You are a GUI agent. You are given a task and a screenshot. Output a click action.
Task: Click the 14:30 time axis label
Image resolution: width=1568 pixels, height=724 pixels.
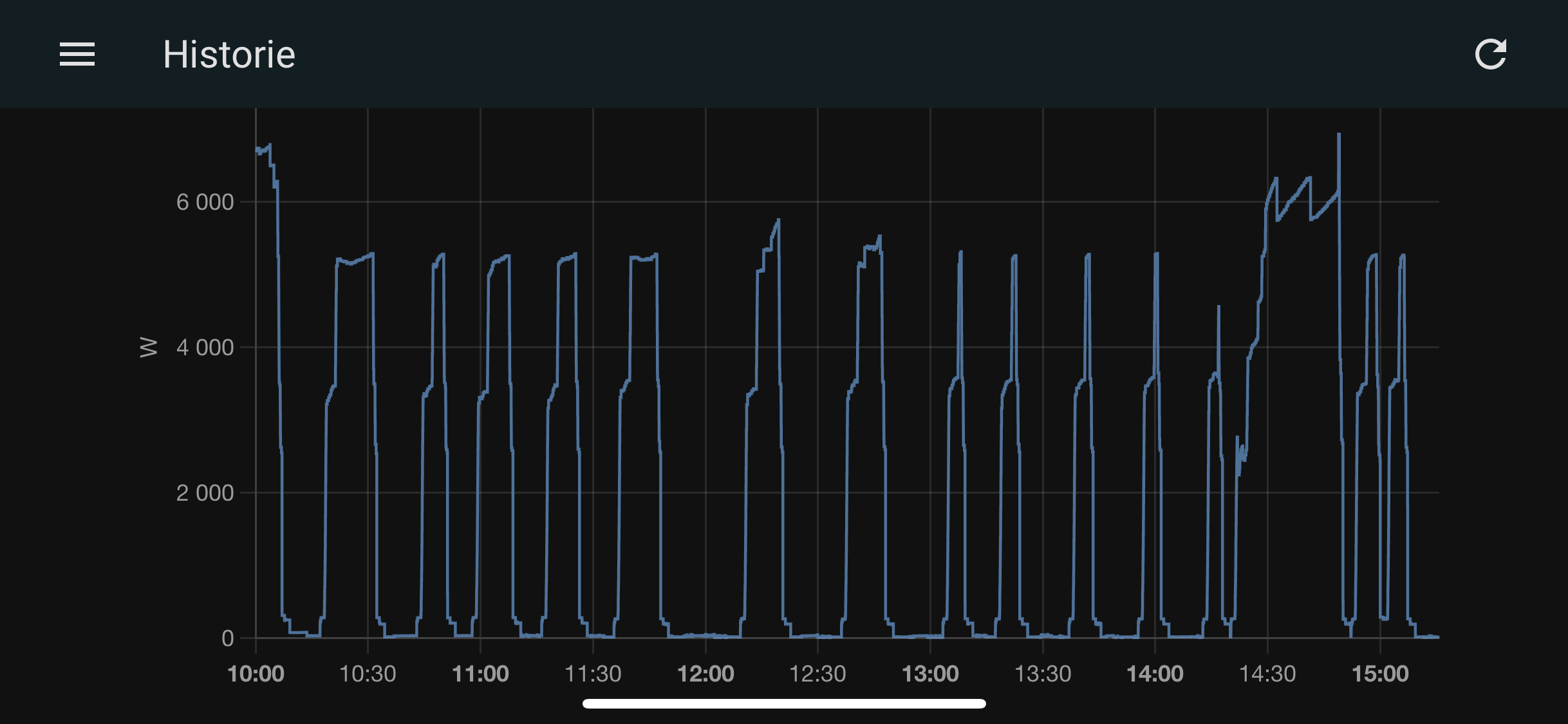point(1267,674)
